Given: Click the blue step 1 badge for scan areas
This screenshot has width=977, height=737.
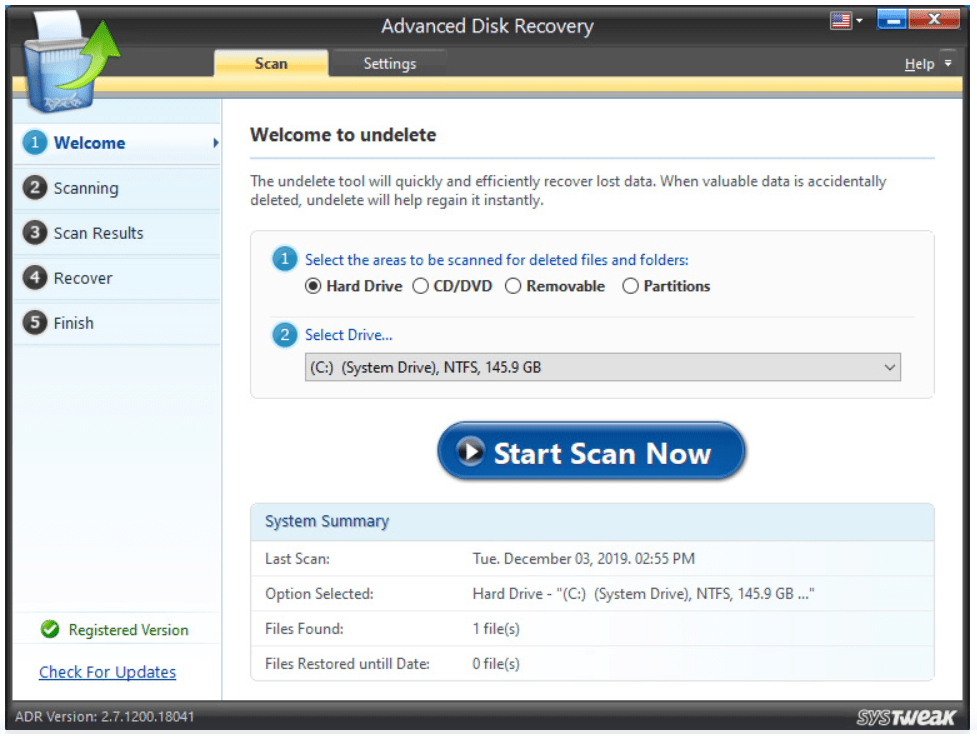Looking at the screenshot, I should pyautogui.click(x=285, y=259).
